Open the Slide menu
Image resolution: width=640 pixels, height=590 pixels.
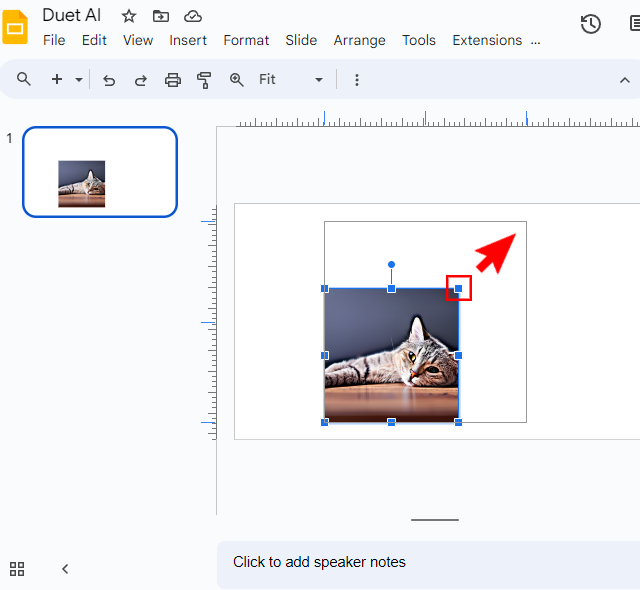tap(301, 40)
